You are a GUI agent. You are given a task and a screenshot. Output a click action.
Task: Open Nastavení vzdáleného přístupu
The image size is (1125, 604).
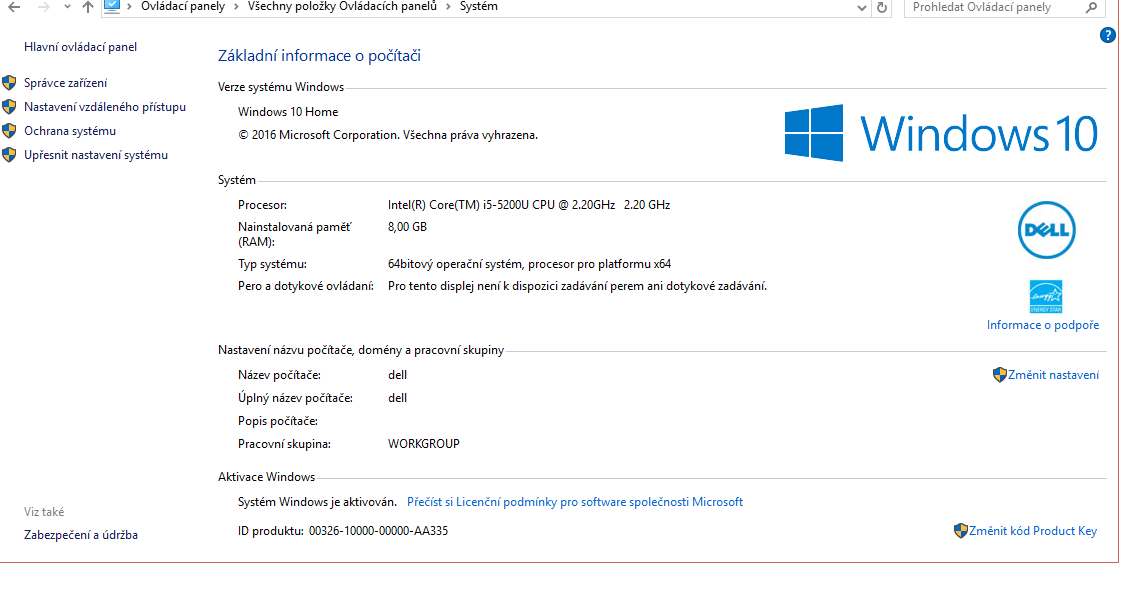click(x=105, y=107)
